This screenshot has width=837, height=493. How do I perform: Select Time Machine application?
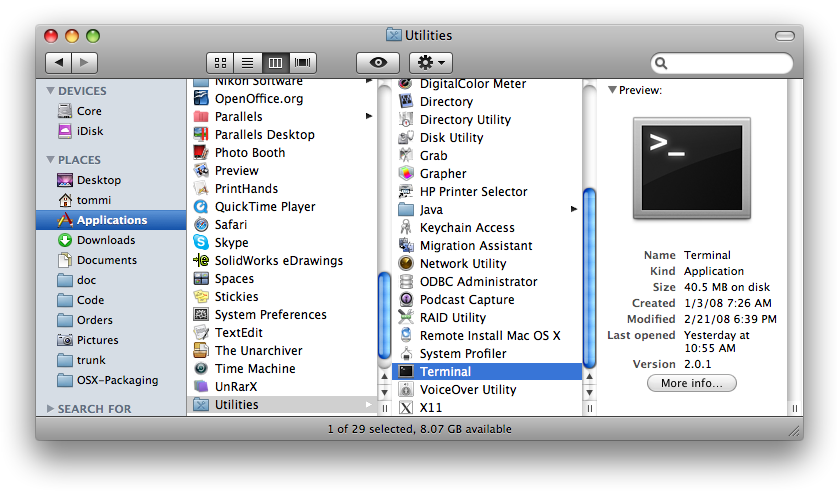point(282,369)
